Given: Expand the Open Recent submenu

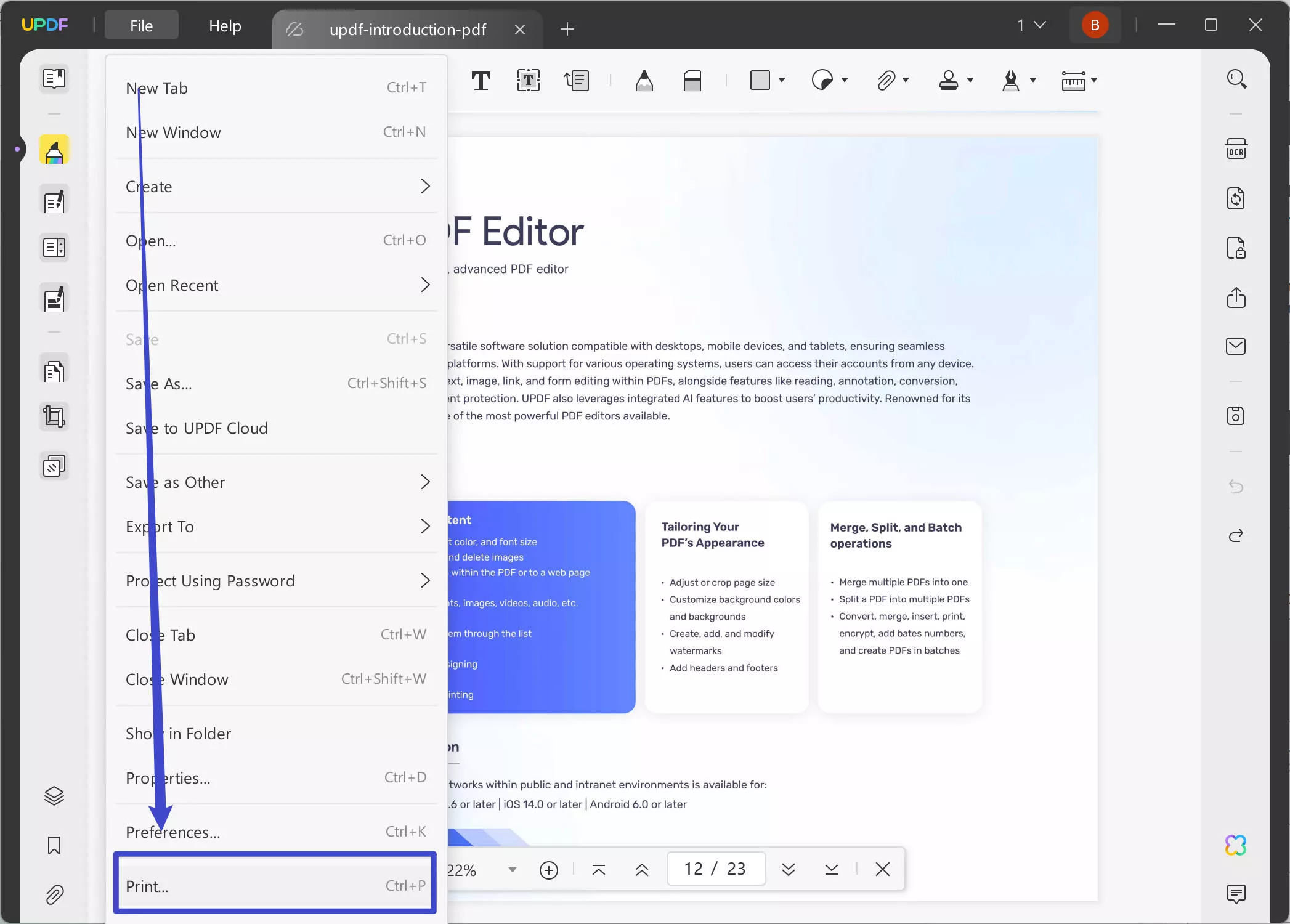Looking at the screenshot, I should pyautogui.click(x=276, y=285).
